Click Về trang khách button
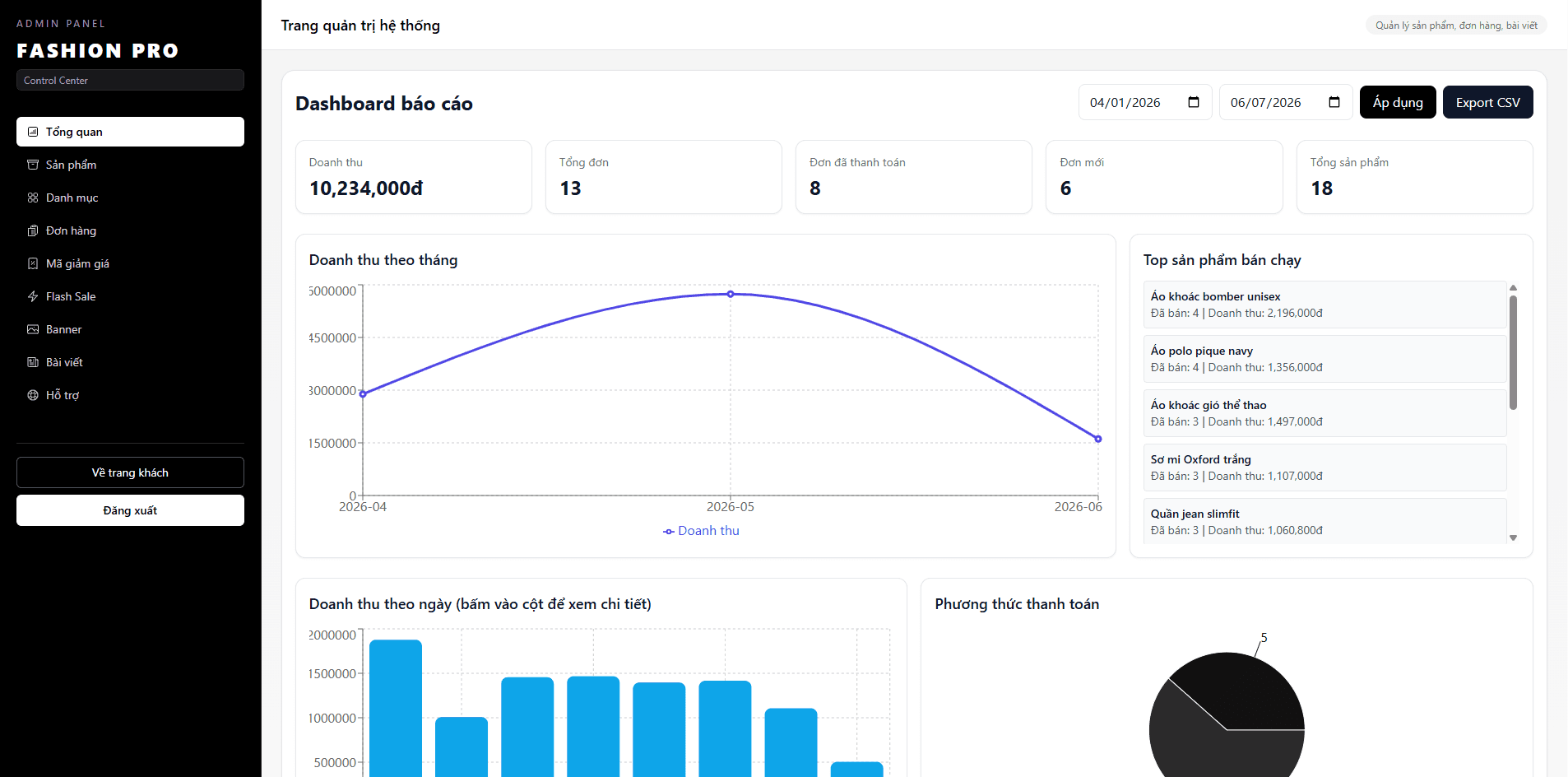 [x=130, y=472]
